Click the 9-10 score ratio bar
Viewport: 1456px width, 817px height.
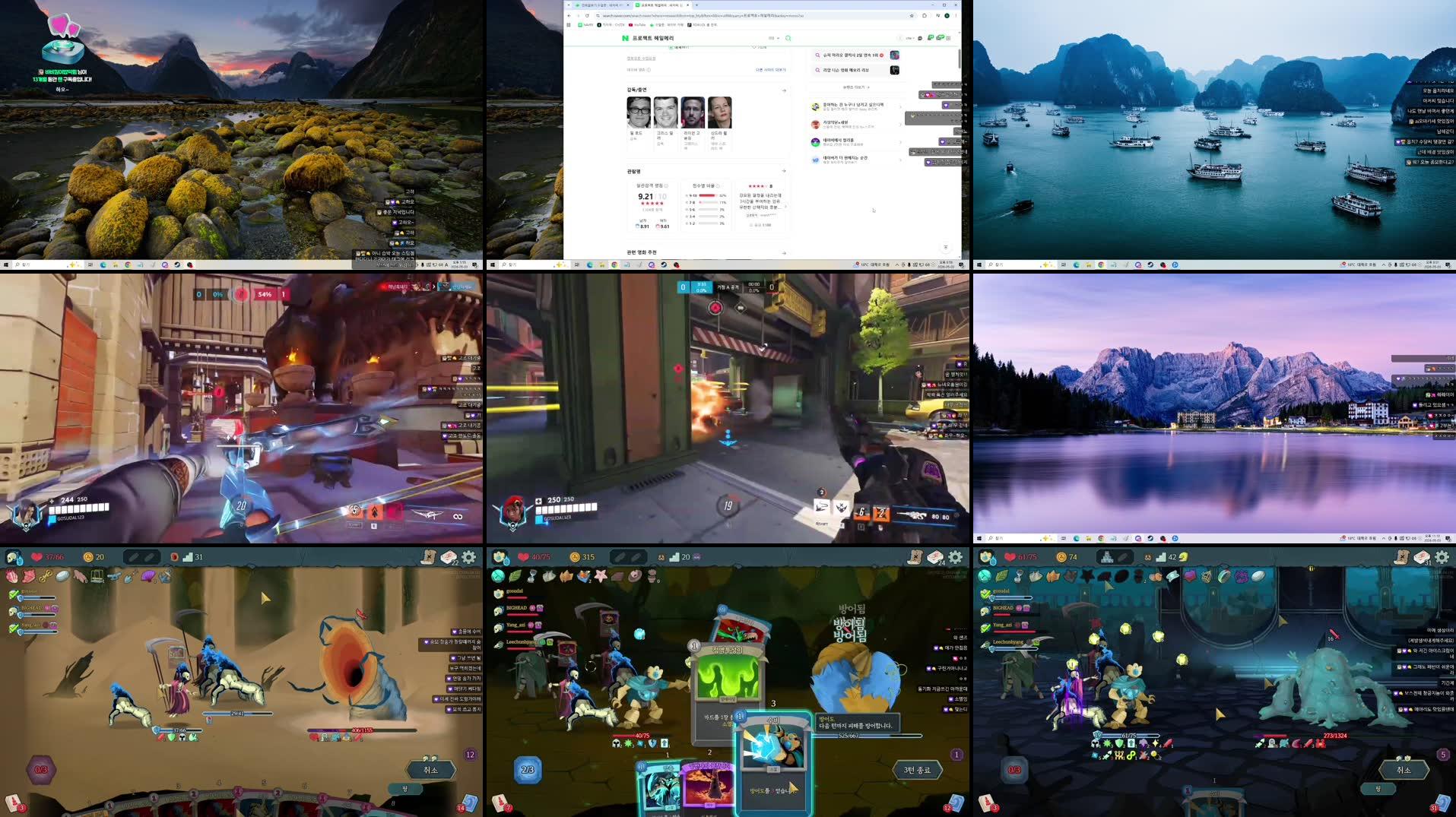pyautogui.click(x=707, y=195)
